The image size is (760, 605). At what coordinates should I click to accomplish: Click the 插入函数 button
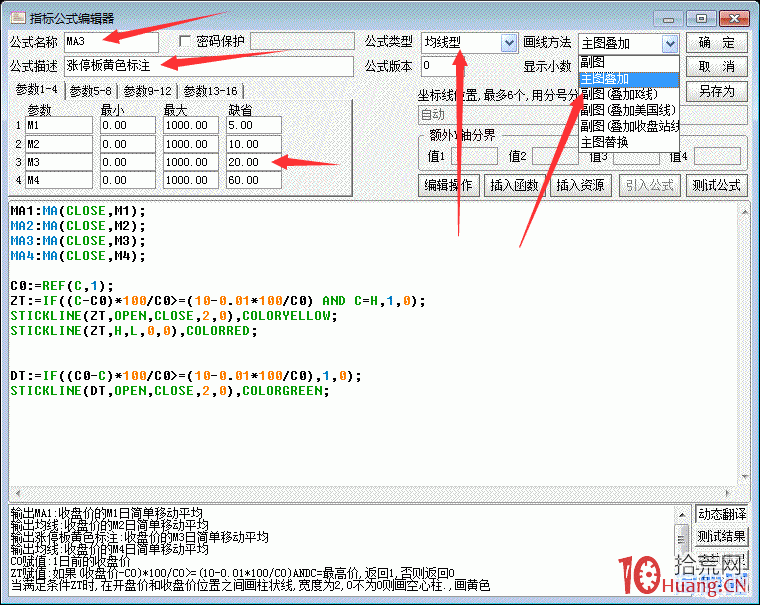[x=514, y=185]
